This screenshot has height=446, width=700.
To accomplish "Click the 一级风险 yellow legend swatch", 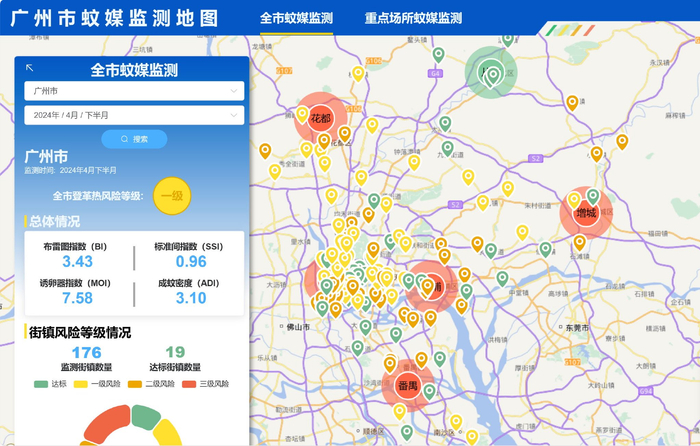I will 81,384.
